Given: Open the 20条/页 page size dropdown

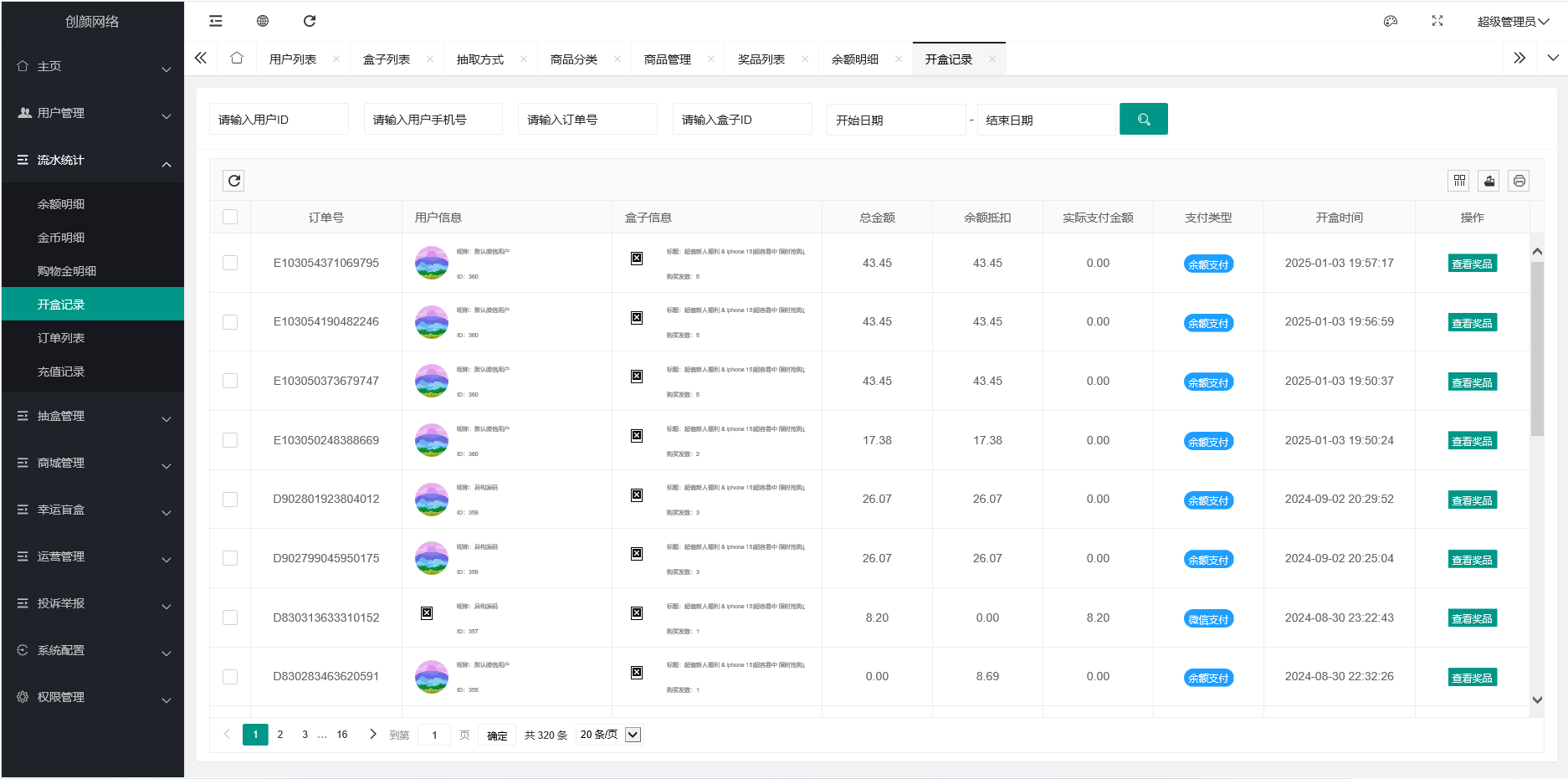Looking at the screenshot, I should 608,734.
